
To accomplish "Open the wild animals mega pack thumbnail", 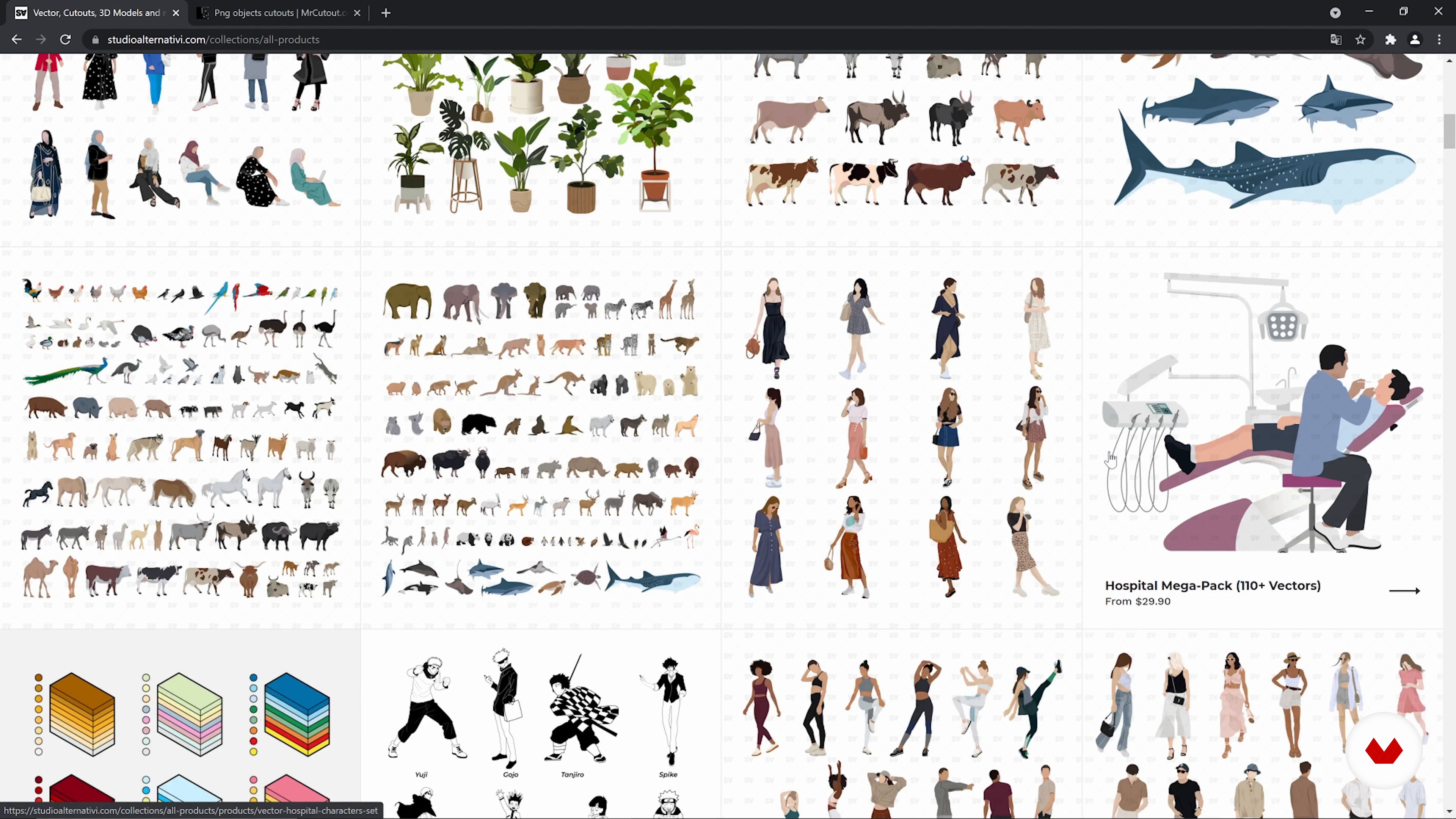I will coord(541,438).
